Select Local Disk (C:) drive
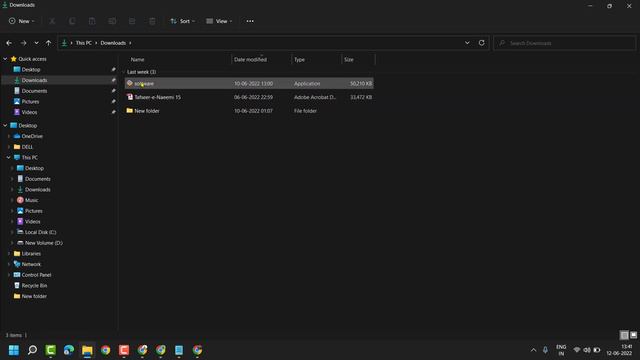The height and width of the screenshot is (360, 640). point(40,232)
